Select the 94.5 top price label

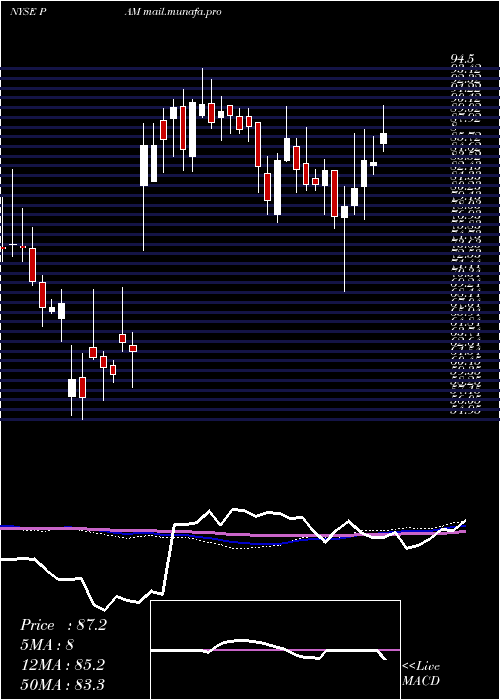click(462, 59)
